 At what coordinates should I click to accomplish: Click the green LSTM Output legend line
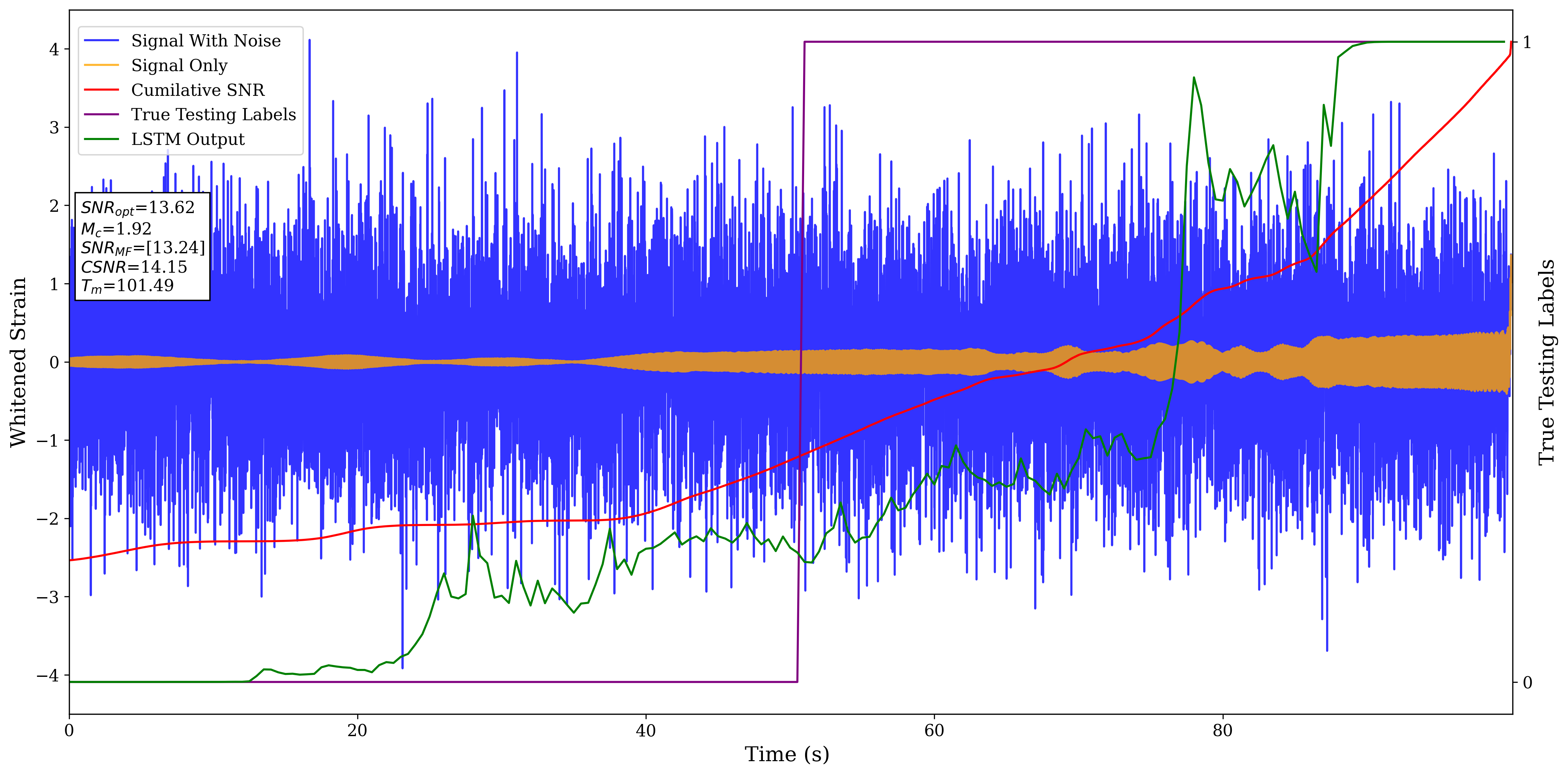pos(101,139)
